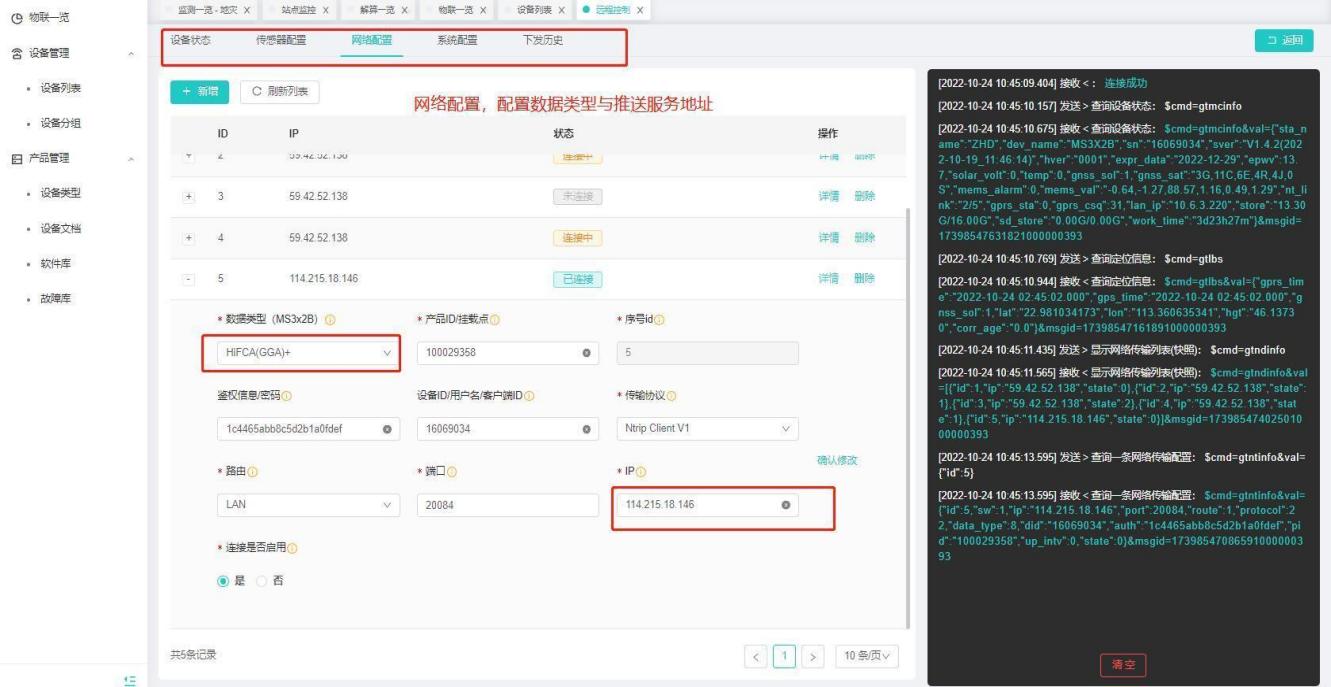Click the next page arrow in pagination
Screen dimensions: 1331x687
pos(813,656)
